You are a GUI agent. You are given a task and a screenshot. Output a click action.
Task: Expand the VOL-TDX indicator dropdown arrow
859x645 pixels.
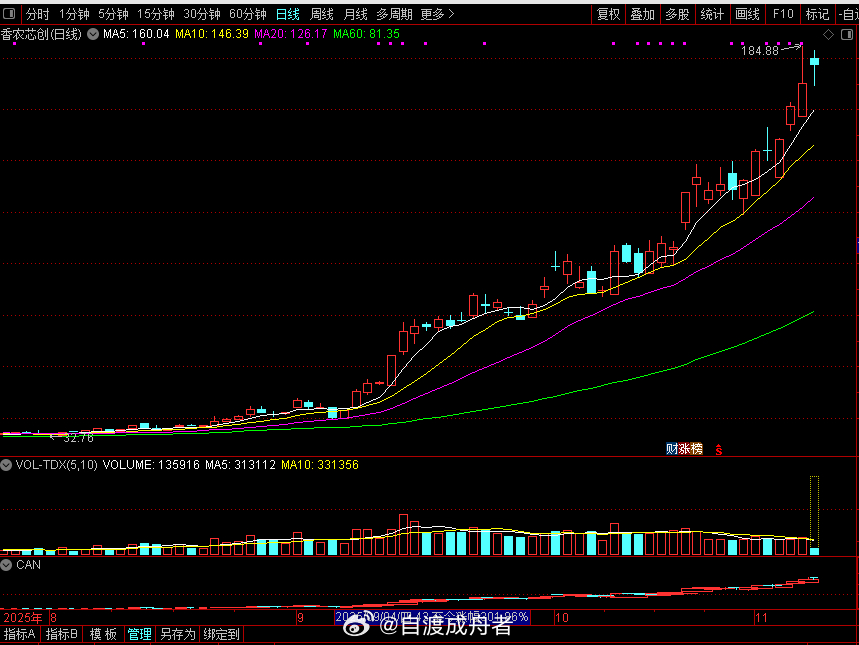coord(6,465)
